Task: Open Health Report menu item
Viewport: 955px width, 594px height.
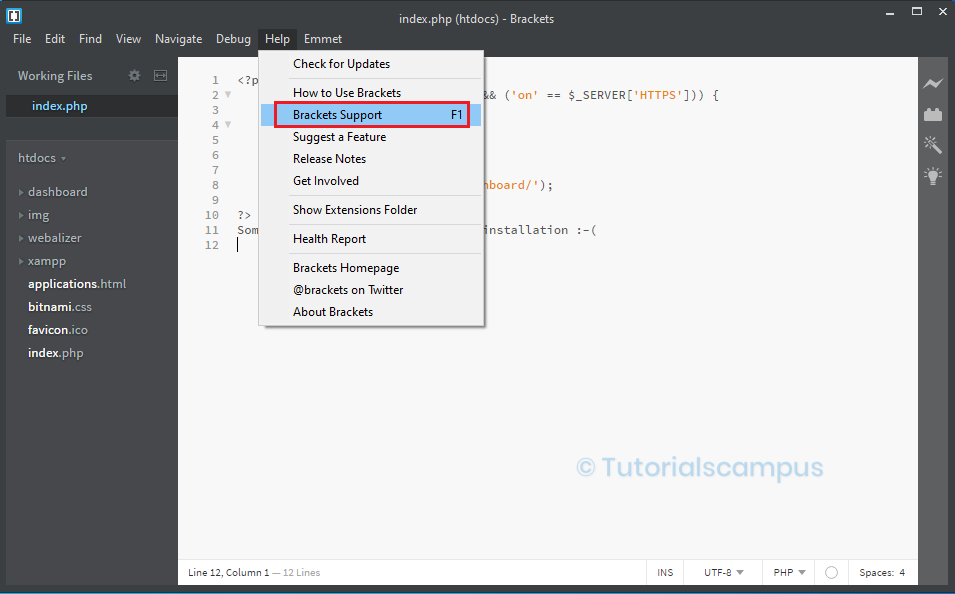Action: (371, 239)
